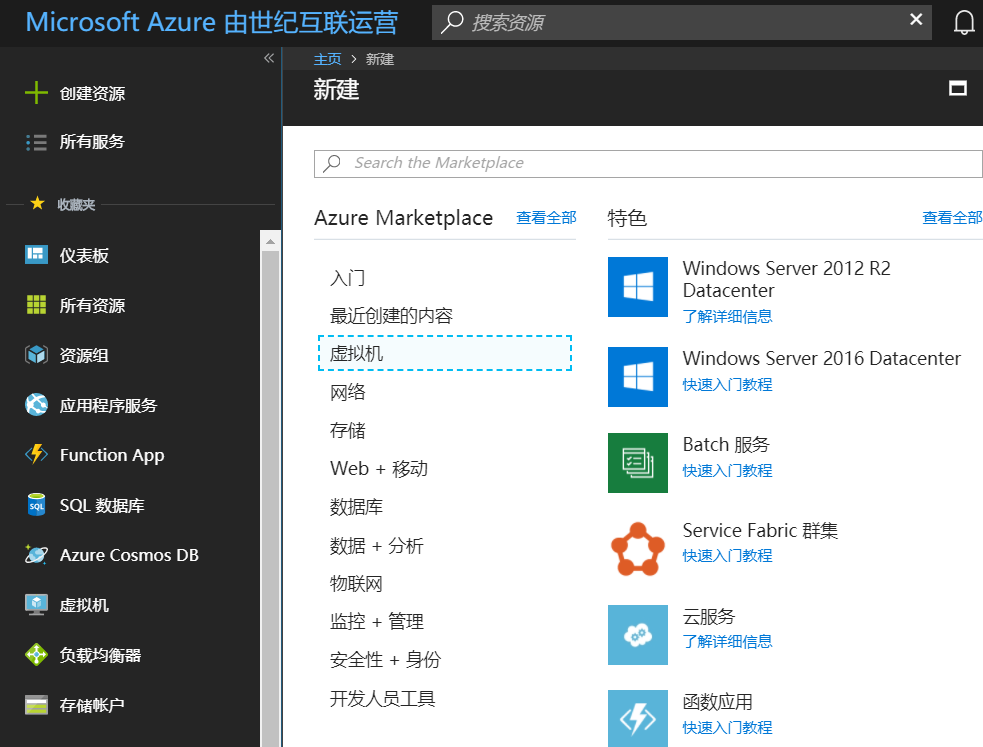Screen dimensions: 983x747
Task: Click the 云服务 title
Action: 709,617
